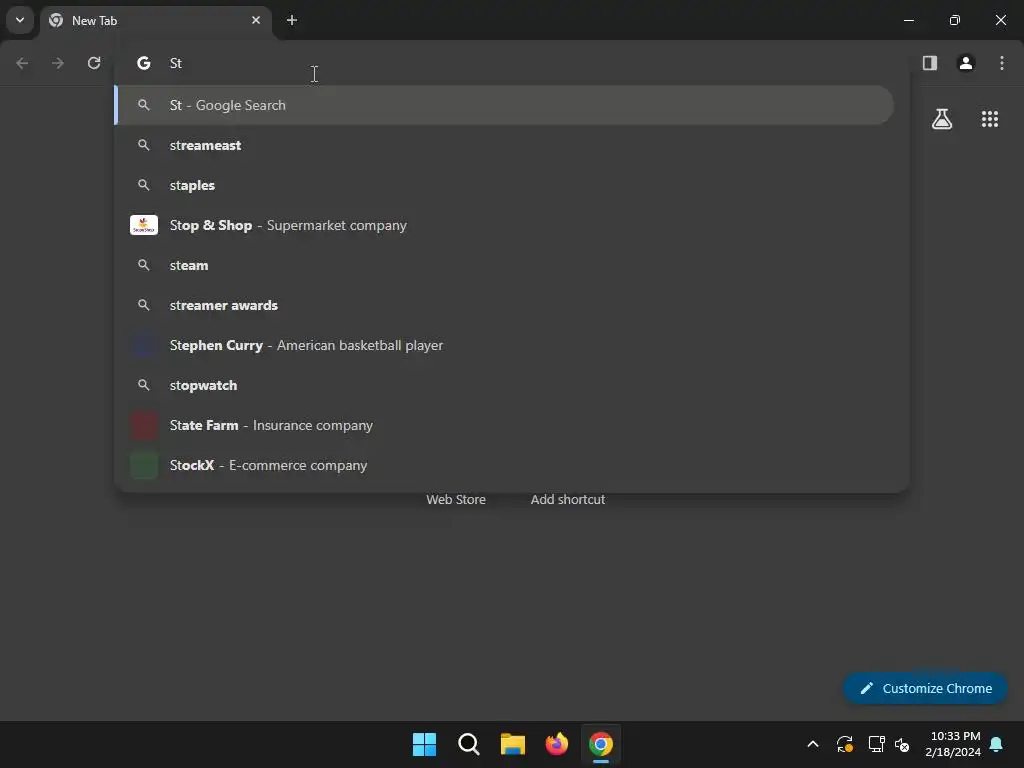Screen dimensions: 1024x768
Task: Select Stop & Shop supermarket suggestion
Action: click(504, 225)
